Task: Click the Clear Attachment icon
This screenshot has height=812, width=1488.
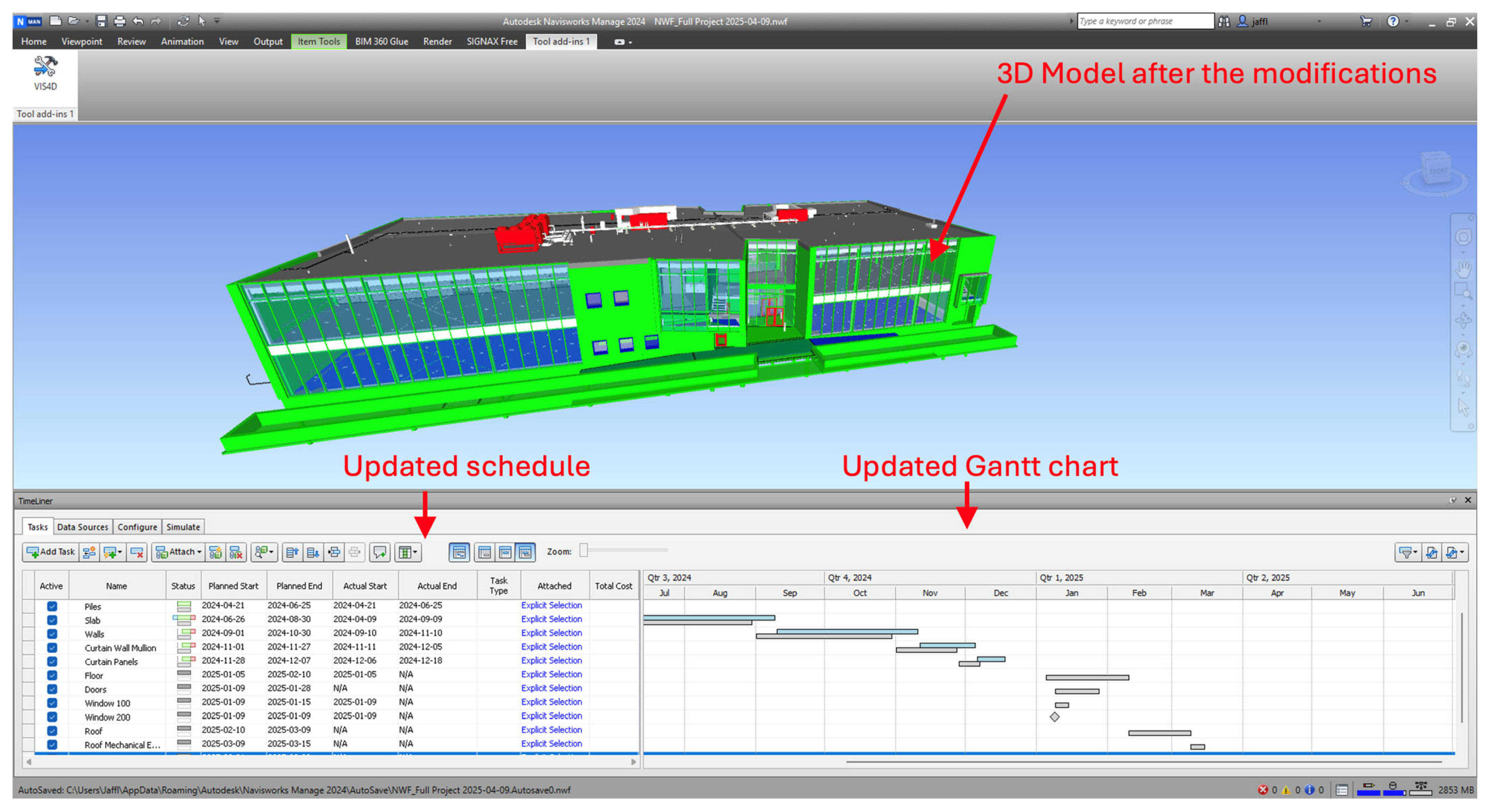Action: 236,552
